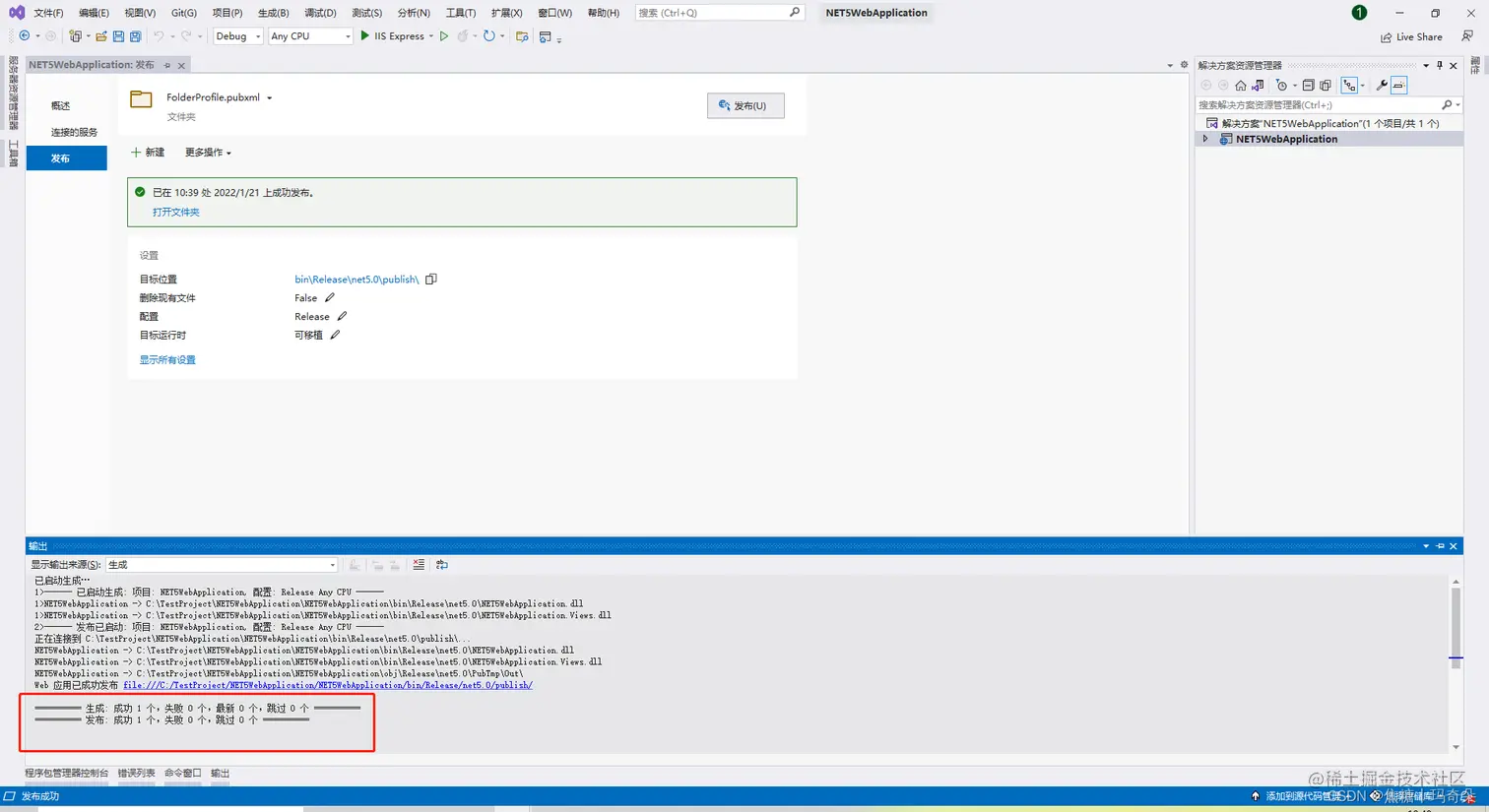Screen dimensions: 1489x812
Task: Click the new project icon in the toolbar
Action: click(x=75, y=36)
